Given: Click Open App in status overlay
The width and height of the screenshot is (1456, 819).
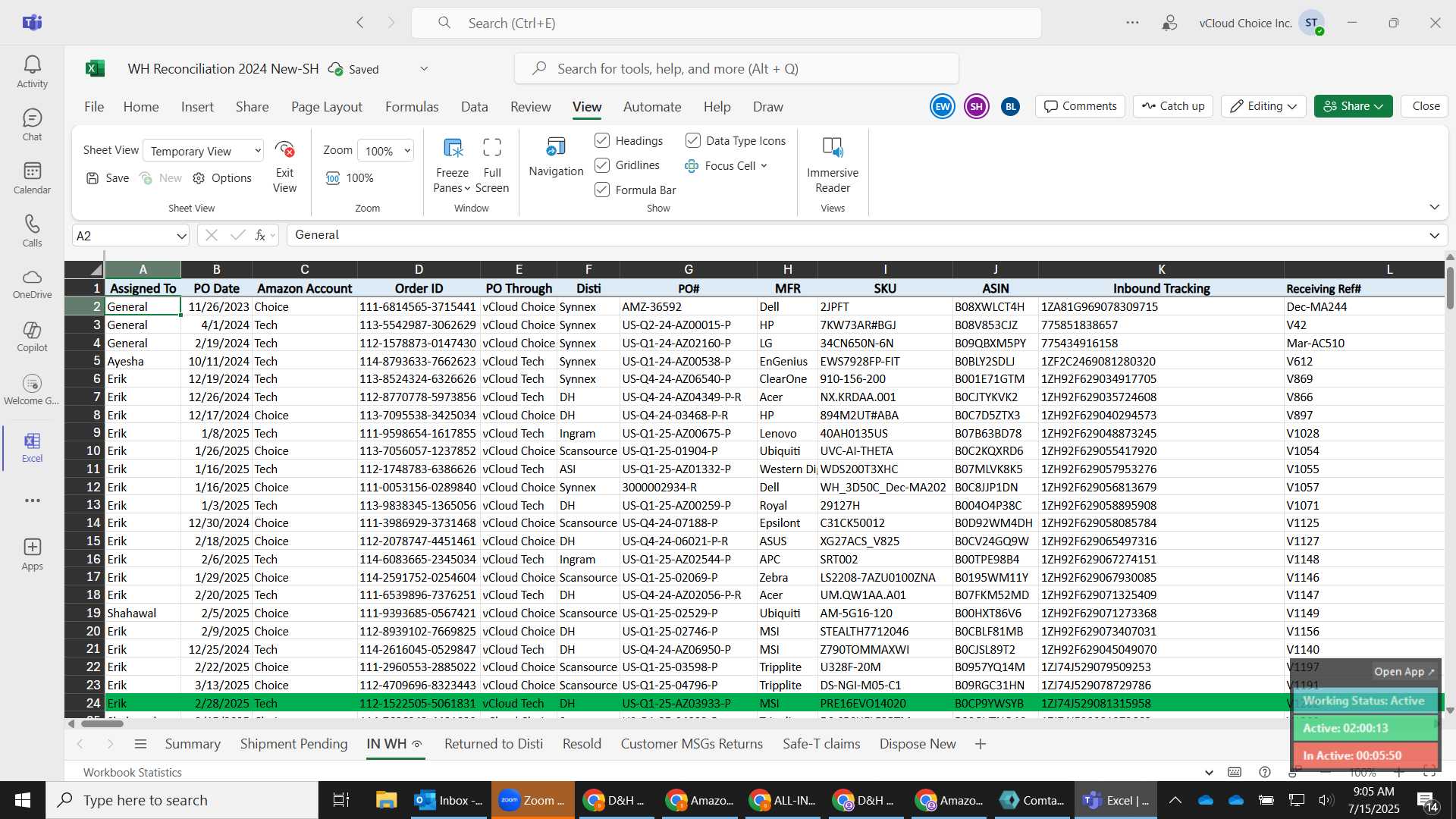Looking at the screenshot, I should [x=1404, y=672].
